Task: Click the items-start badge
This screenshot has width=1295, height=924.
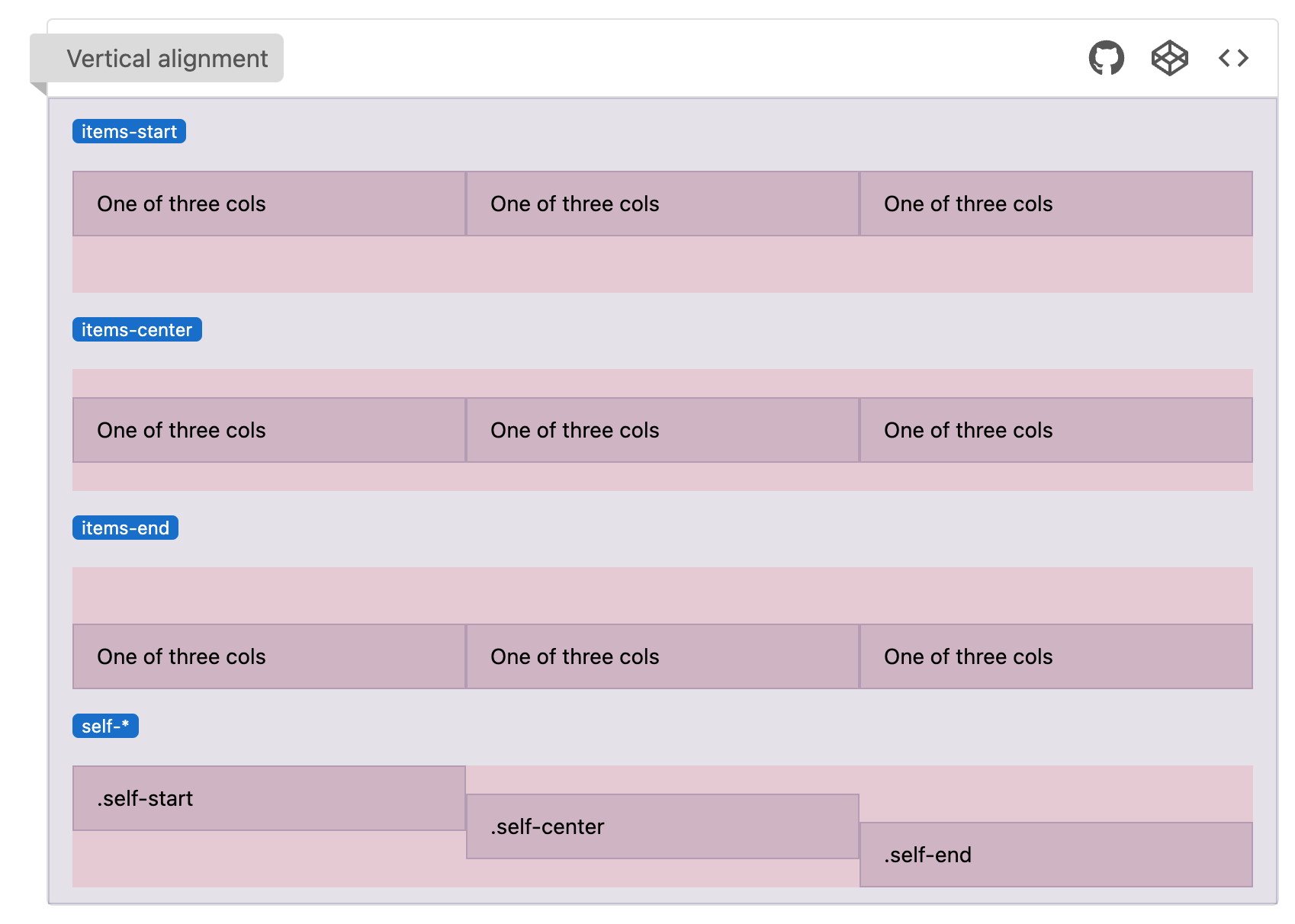Action: pyautogui.click(x=129, y=132)
